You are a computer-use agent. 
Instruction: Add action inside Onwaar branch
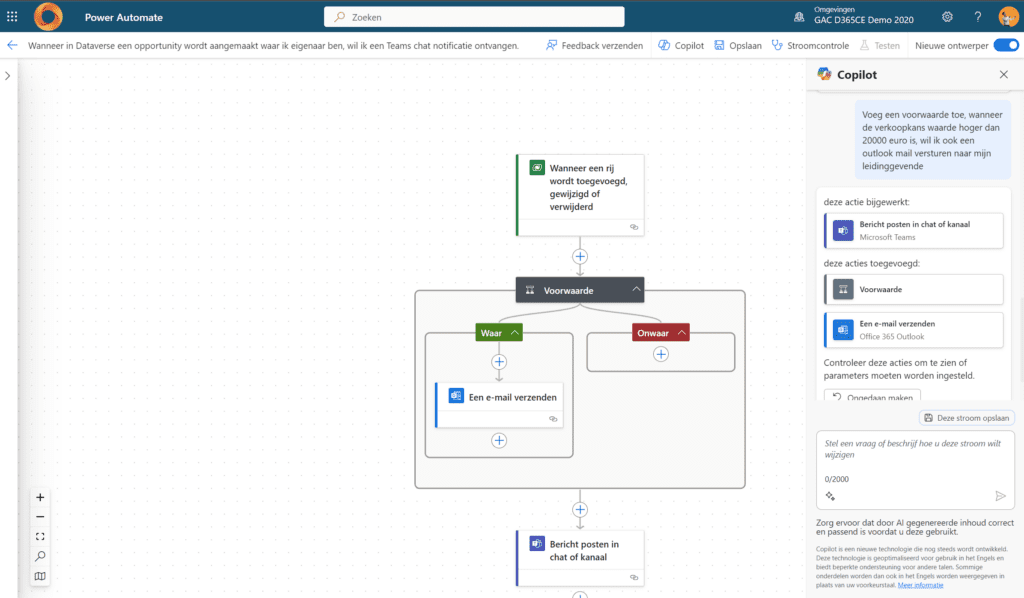point(661,354)
